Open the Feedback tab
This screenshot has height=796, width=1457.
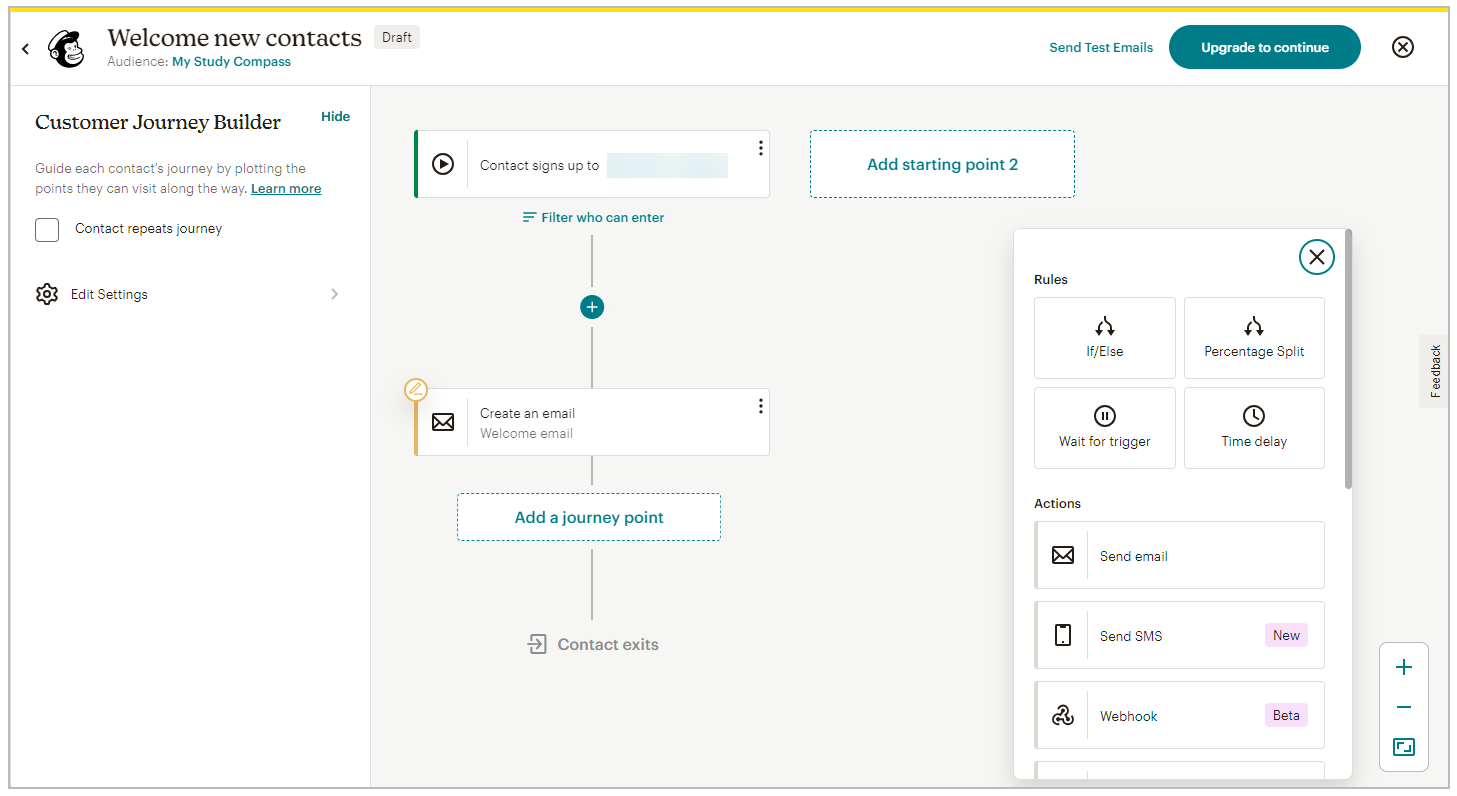click(1434, 371)
